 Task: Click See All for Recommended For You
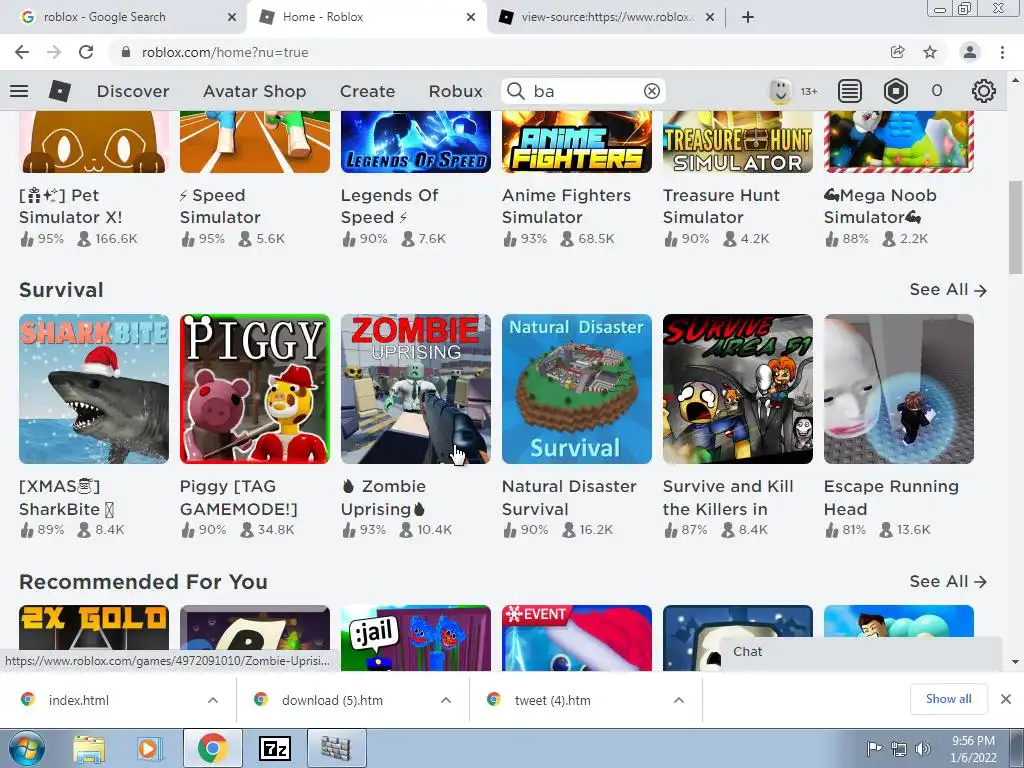pyautogui.click(x=948, y=581)
